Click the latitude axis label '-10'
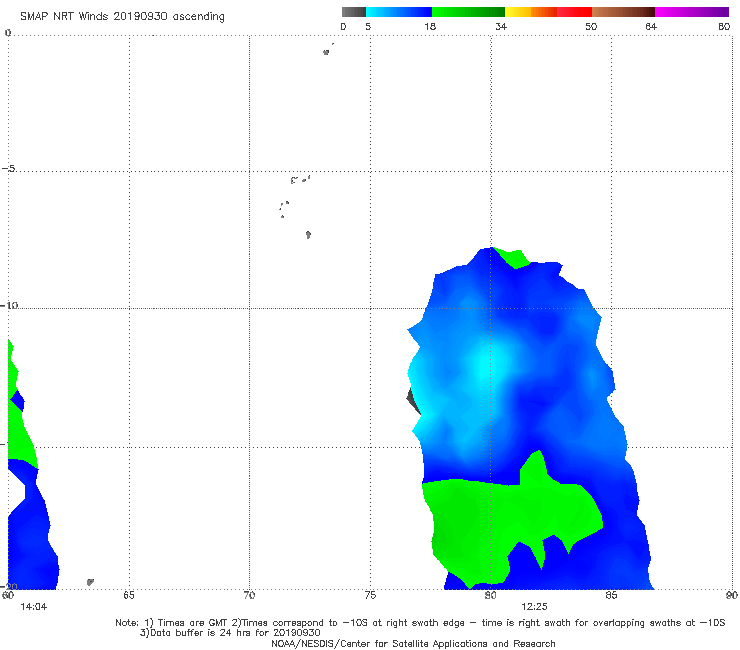Screen dimensions: 740x650 coord(9,305)
